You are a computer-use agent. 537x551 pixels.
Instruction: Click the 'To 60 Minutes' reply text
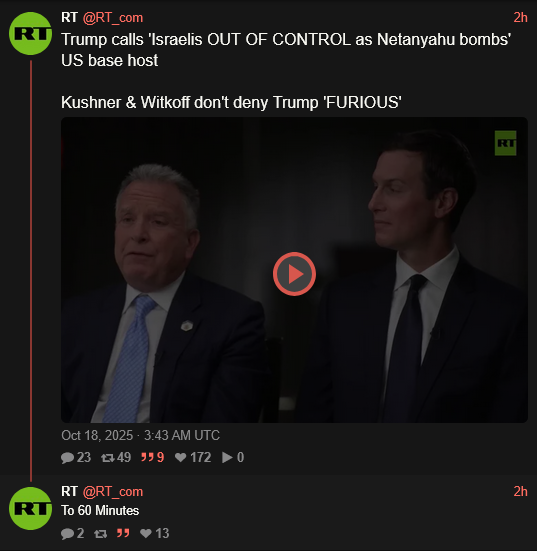pos(100,511)
